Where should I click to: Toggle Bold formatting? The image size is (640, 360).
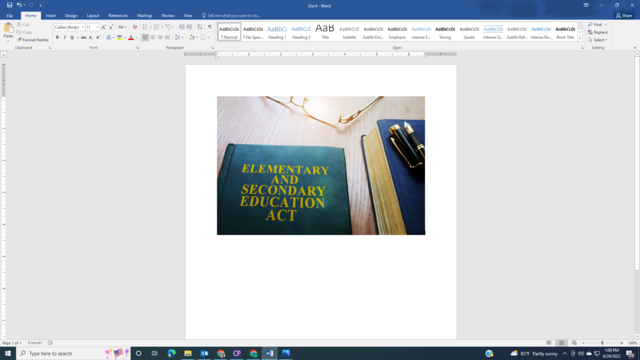[57, 38]
